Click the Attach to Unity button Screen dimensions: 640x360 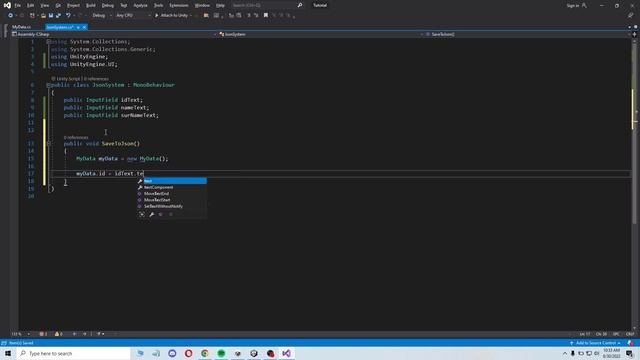click(x=171, y=15)
